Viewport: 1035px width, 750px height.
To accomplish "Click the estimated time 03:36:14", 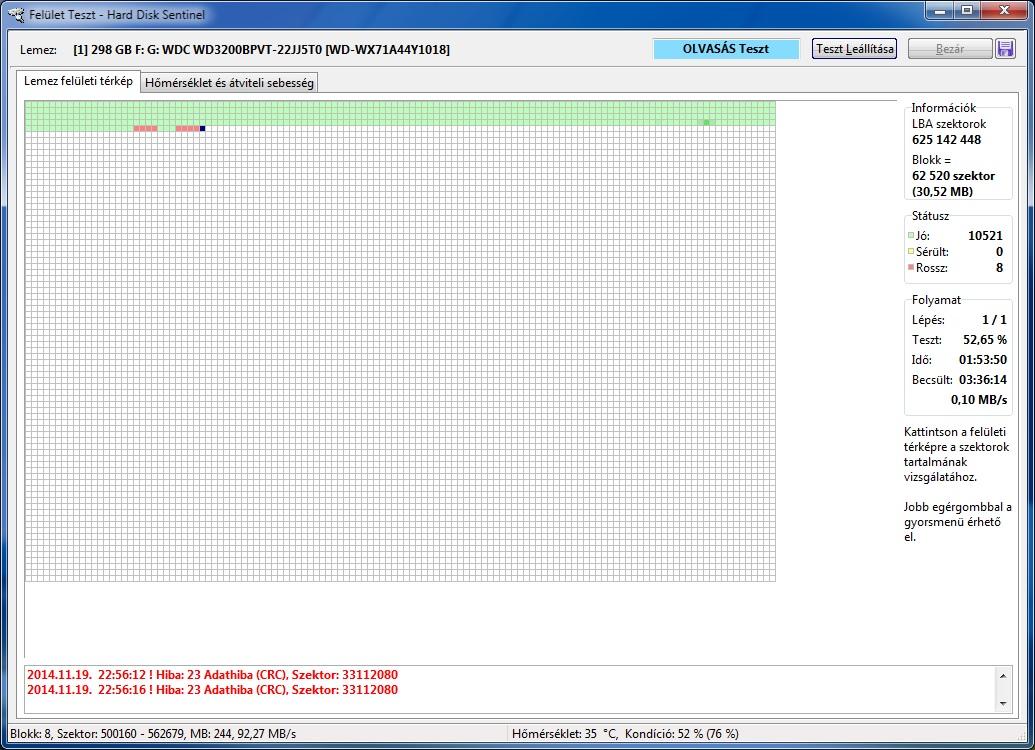I will 983,380.
